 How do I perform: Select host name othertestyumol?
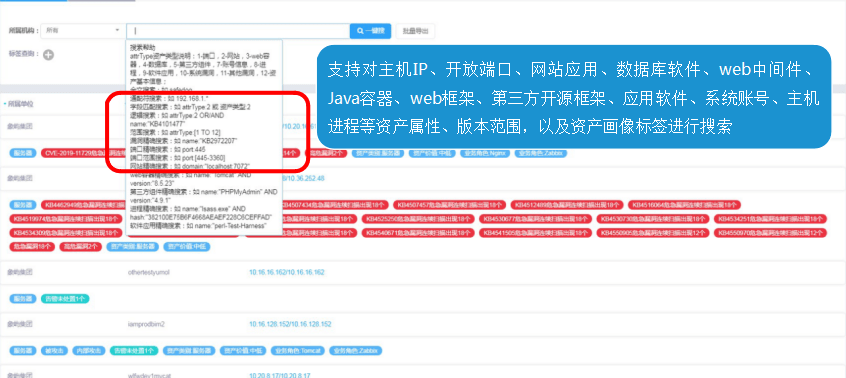coord(148,272)
